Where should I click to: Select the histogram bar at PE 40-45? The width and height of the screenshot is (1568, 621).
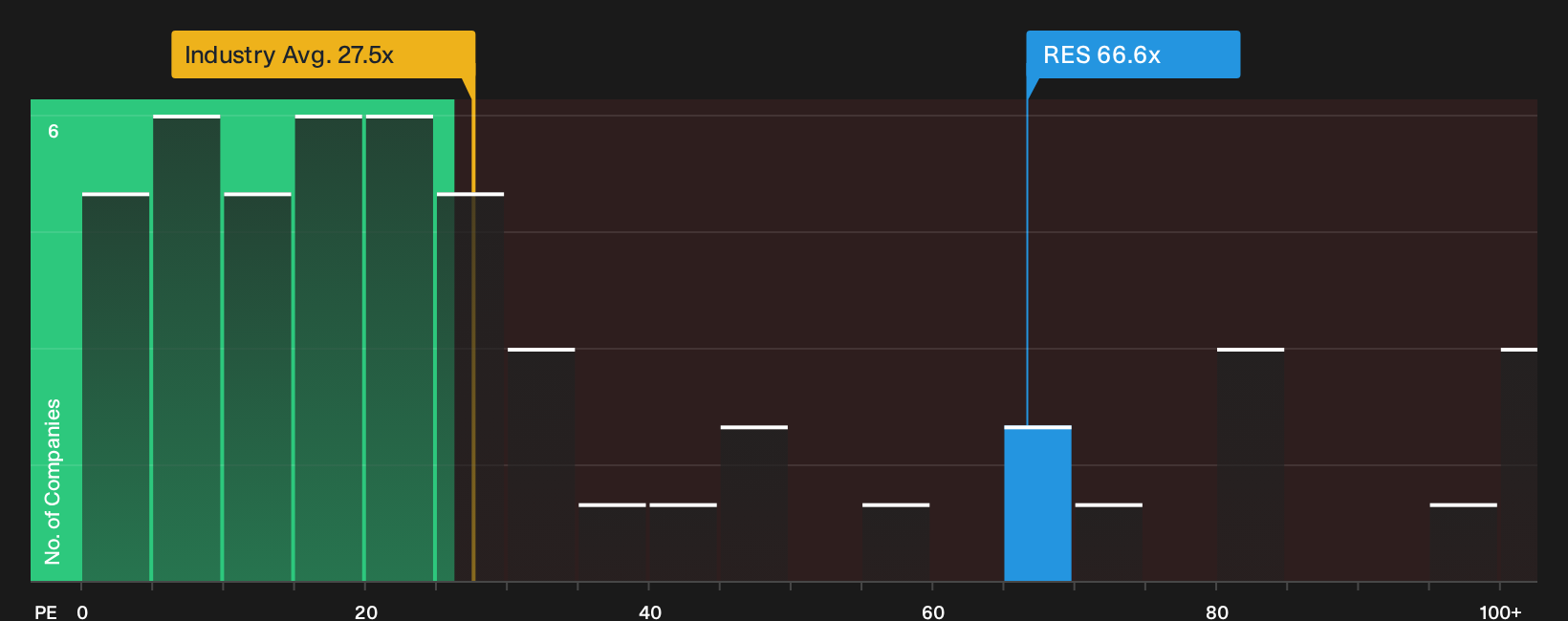click(x=683, y=542)
